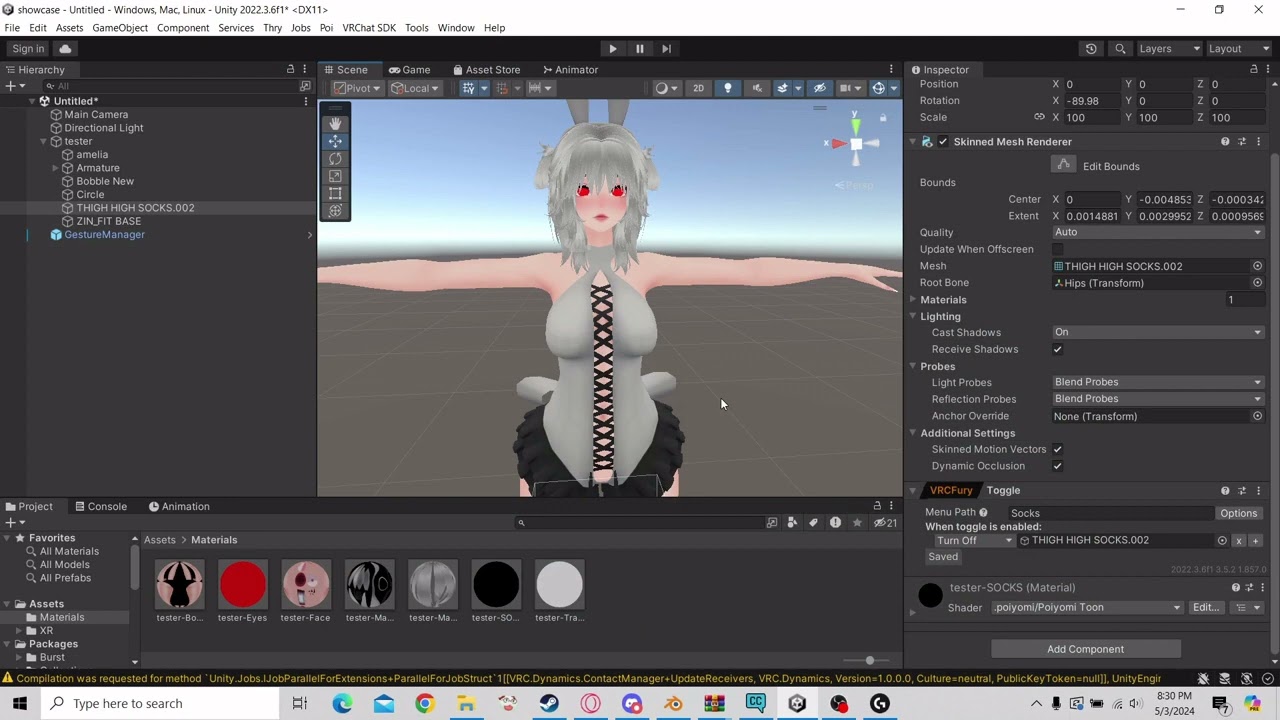Click the Pause button

640,48
